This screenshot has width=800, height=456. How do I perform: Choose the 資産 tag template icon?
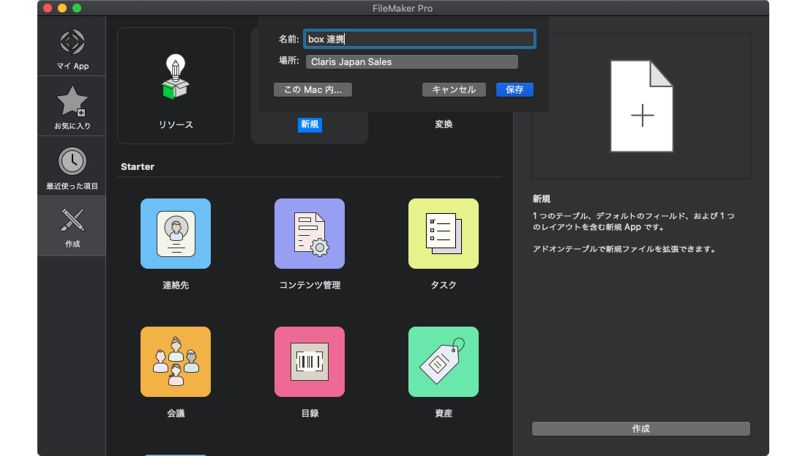click(443, 362)
